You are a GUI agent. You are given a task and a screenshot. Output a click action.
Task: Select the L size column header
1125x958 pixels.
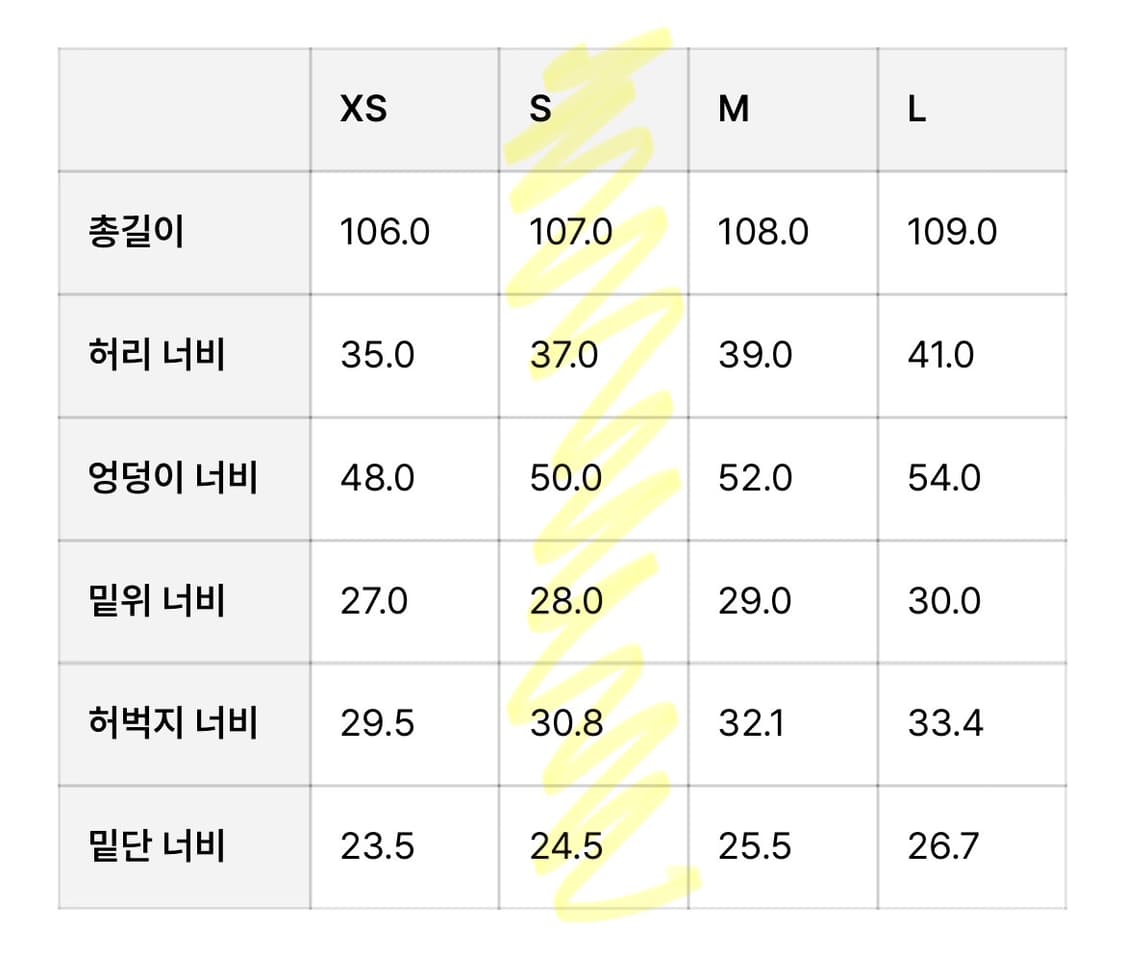[x=916, y=109]
